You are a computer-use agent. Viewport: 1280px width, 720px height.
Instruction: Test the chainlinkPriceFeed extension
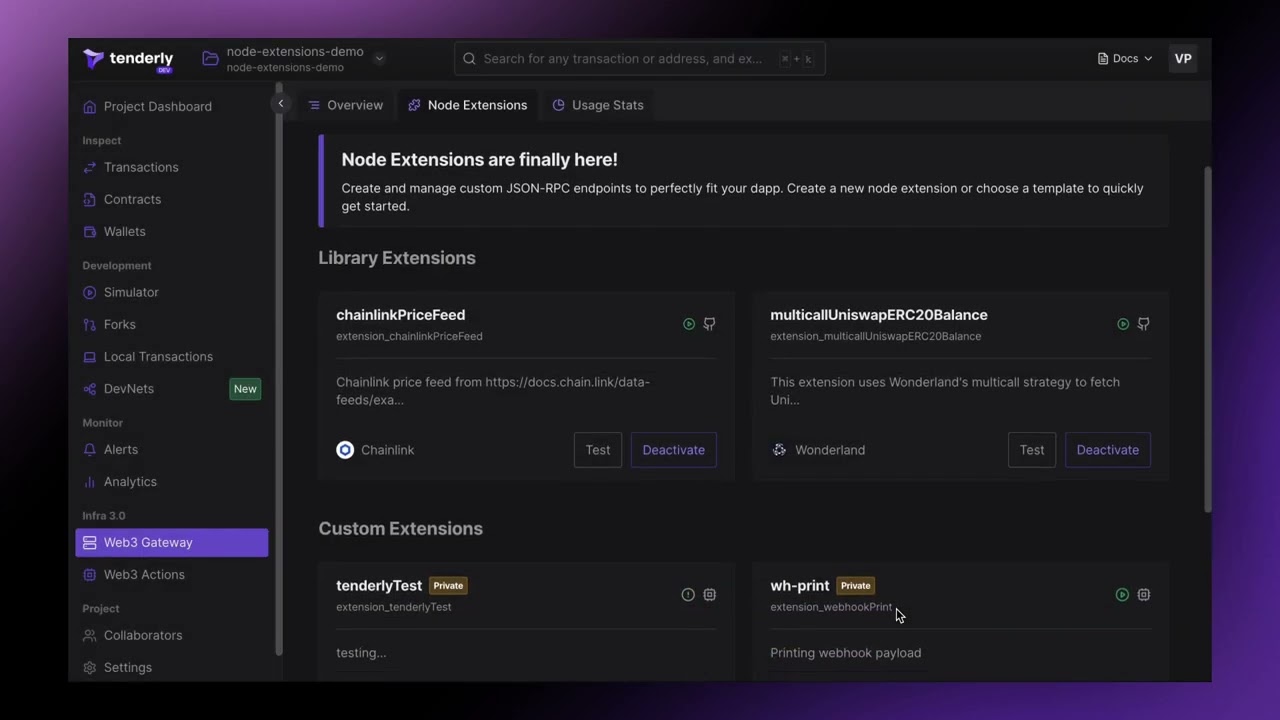598,450
